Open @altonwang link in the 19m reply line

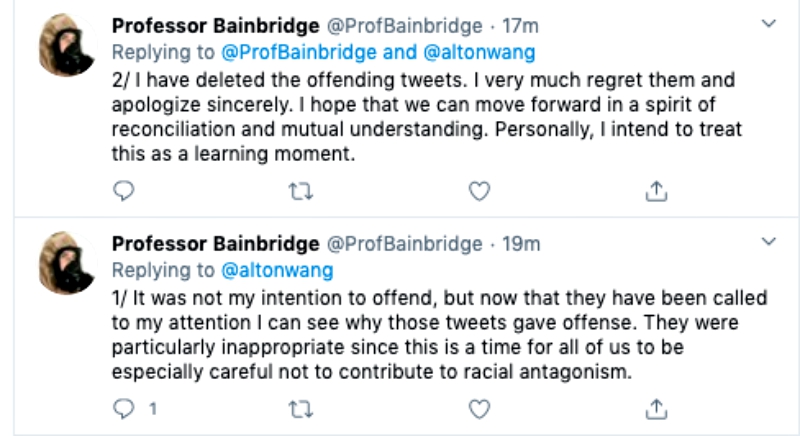click(x=276, y=270)
